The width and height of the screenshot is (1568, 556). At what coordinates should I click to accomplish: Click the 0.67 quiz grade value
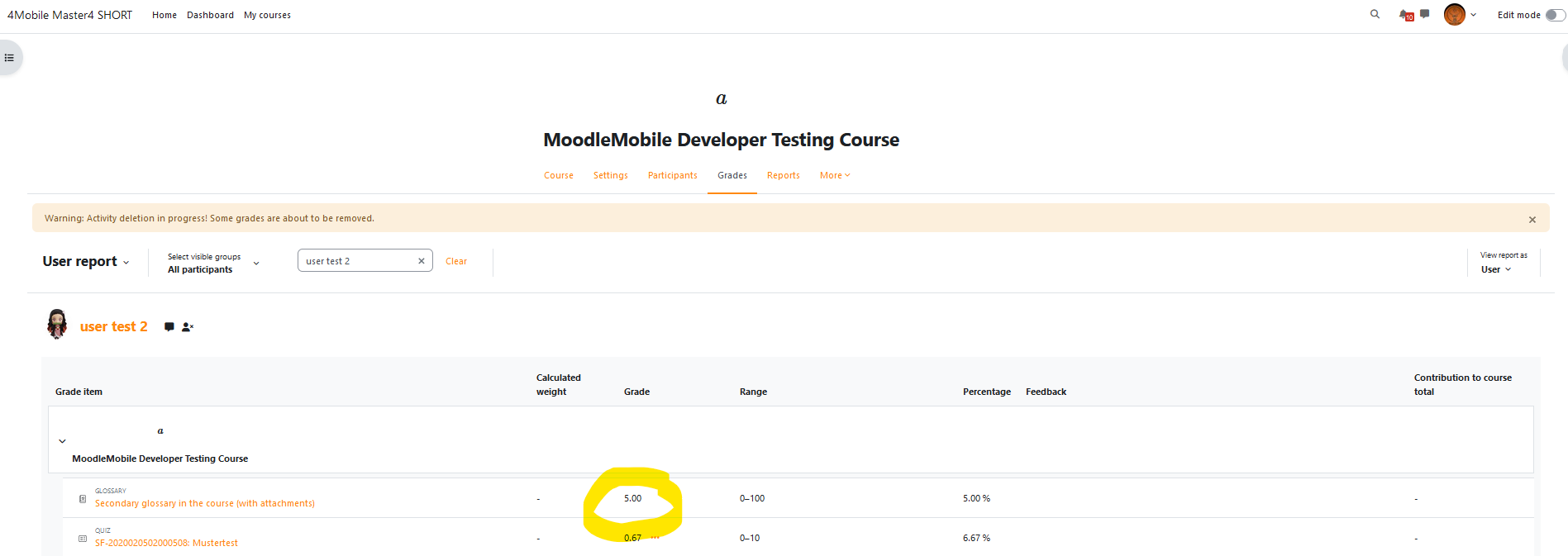pos(632,538)
